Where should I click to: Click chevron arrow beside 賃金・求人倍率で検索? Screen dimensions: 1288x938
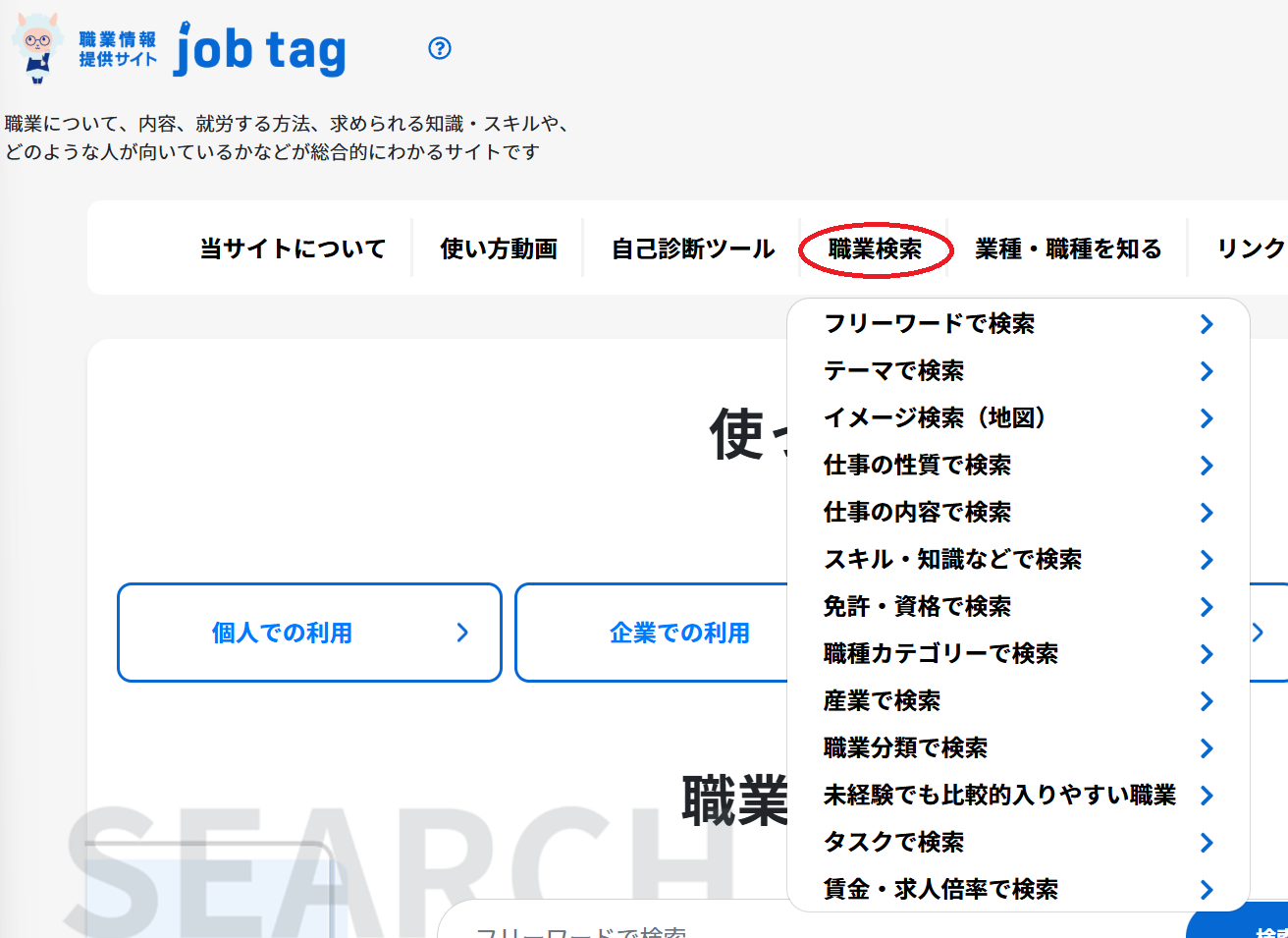click(x=1207, y=890)
